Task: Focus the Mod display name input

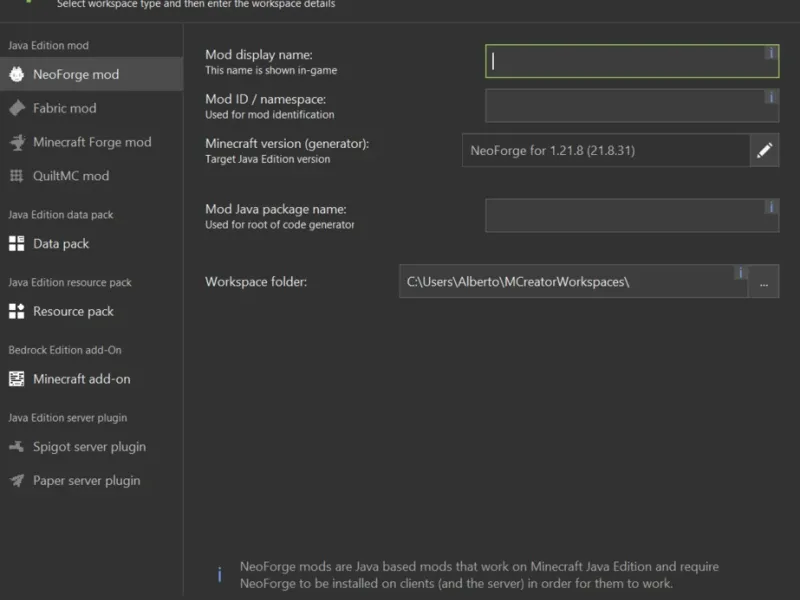Action: tap(632, 61)
